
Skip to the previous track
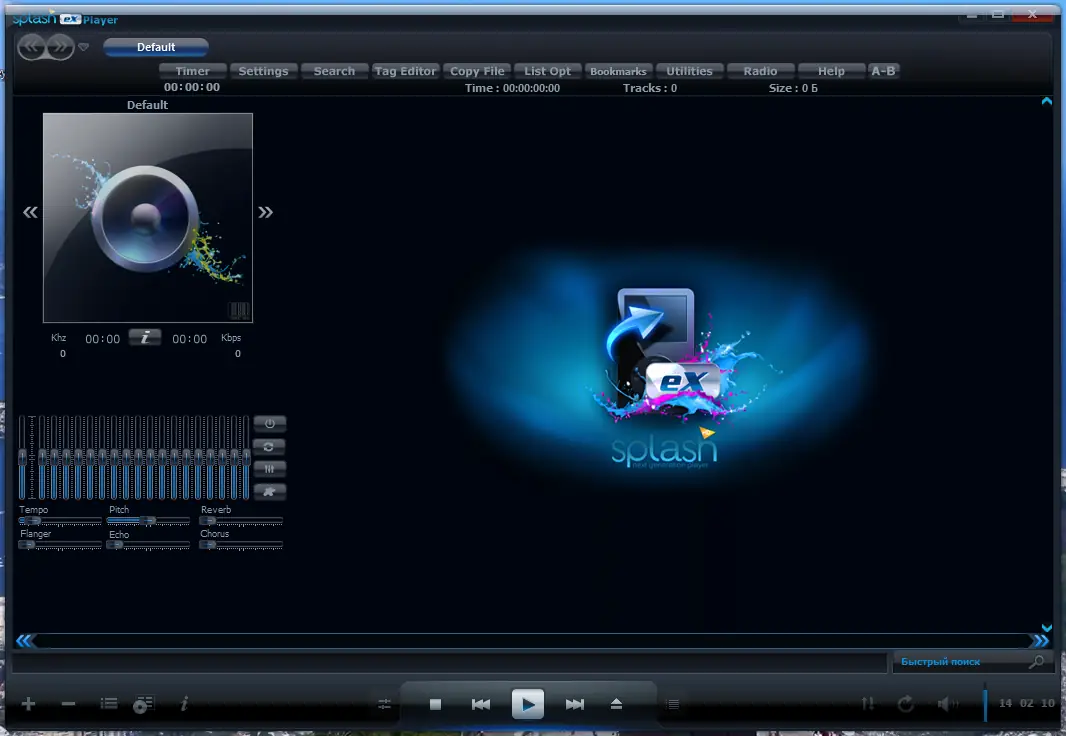[481, 705]
